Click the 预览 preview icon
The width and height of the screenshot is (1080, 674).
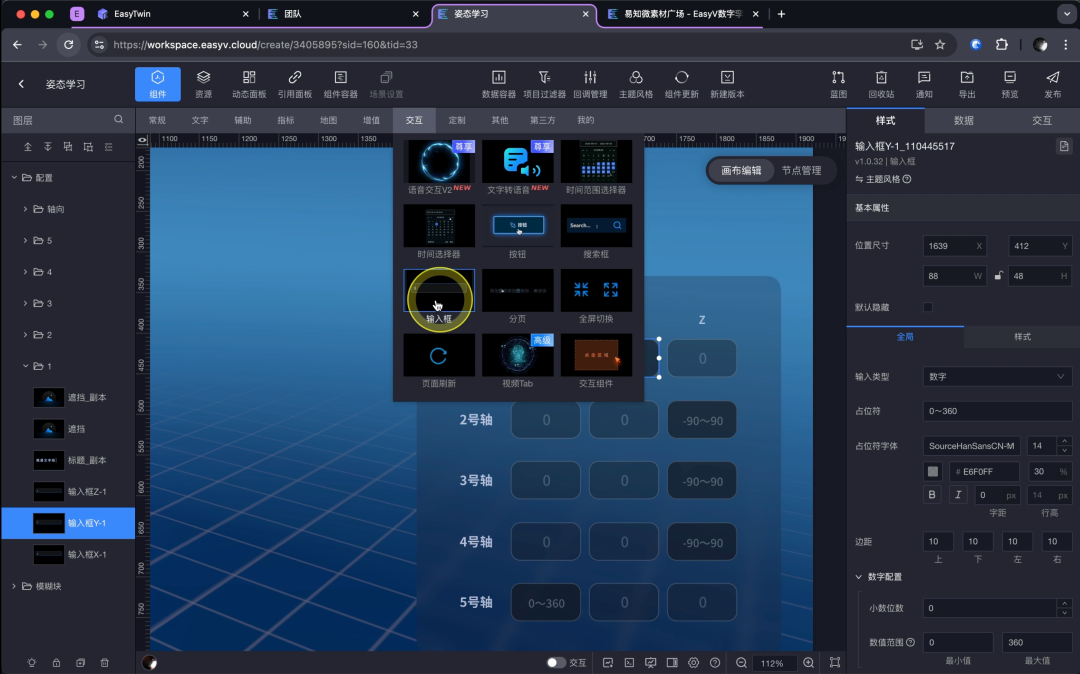[x=1010, y=84]
